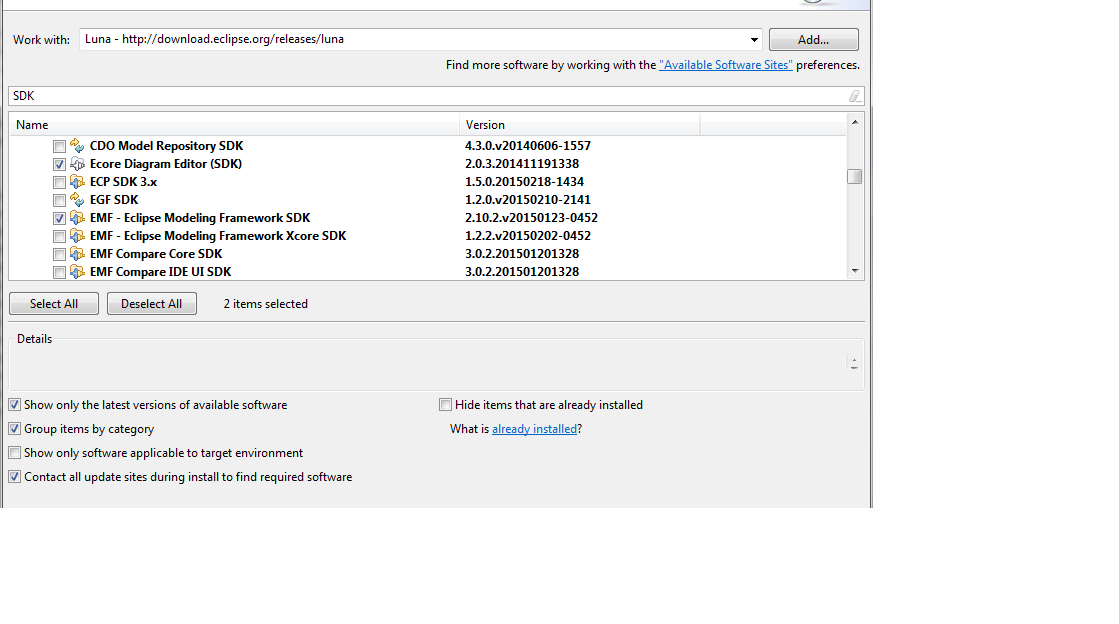1119x624 pixels.
Task: Click the software list scroll up arrow
Action: click(854, 122)
